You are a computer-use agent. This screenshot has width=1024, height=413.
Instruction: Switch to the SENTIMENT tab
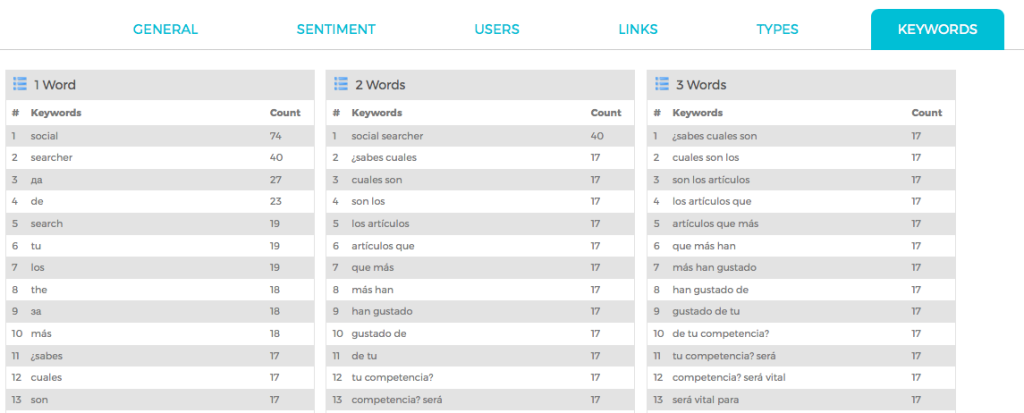[x=336, y=29]
